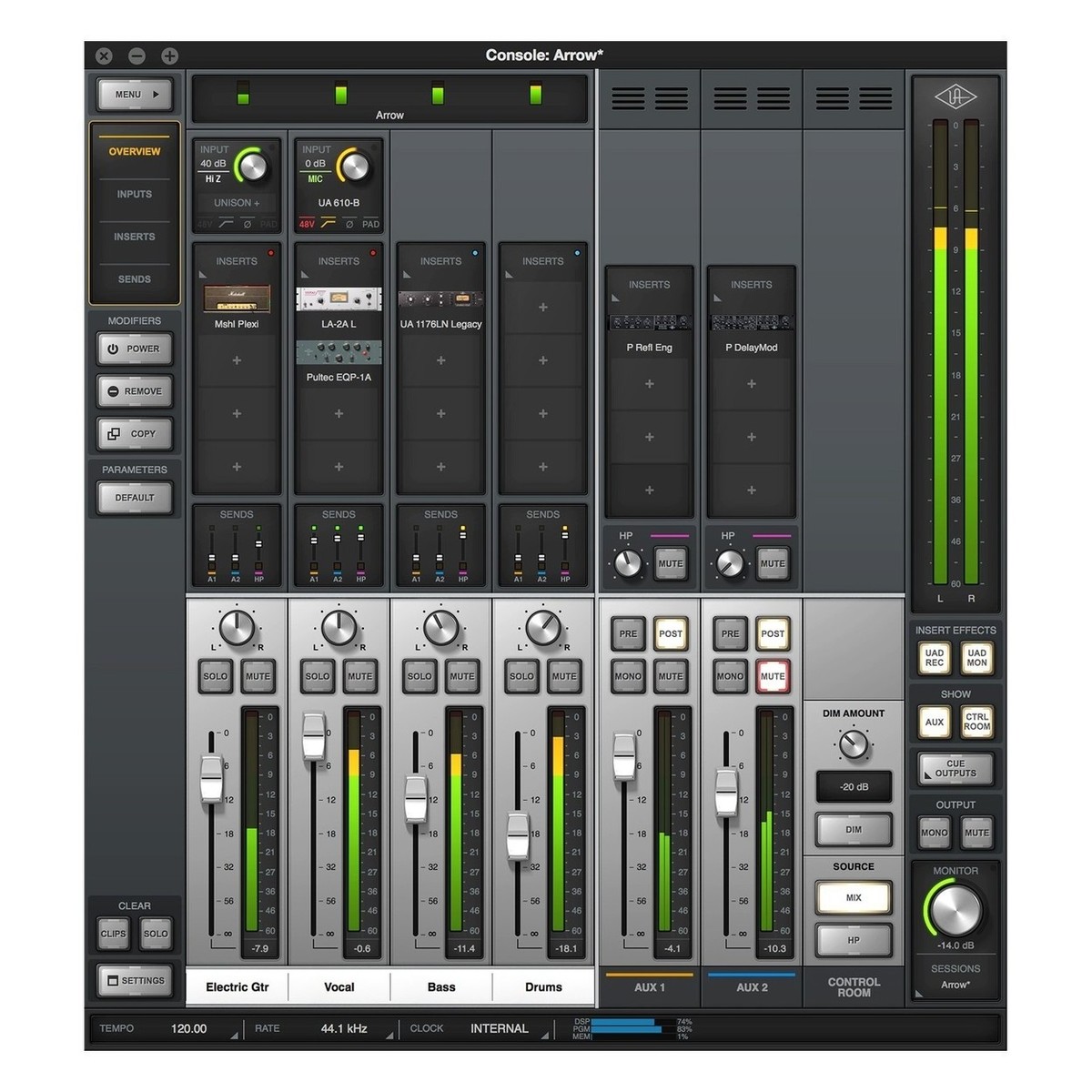Toggle UAD REC insert effects
This screenshot has width=1092, height=1092.
(x=935, y=658)
